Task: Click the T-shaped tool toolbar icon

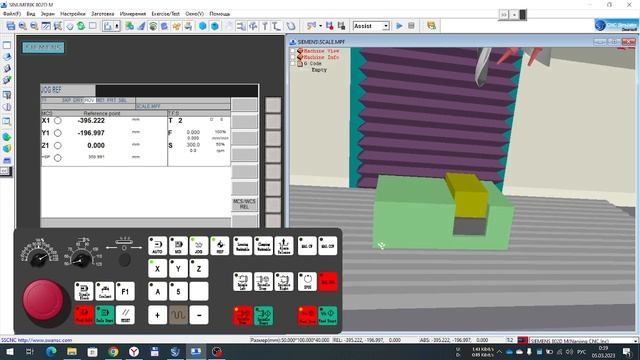Action: [265, 26]
